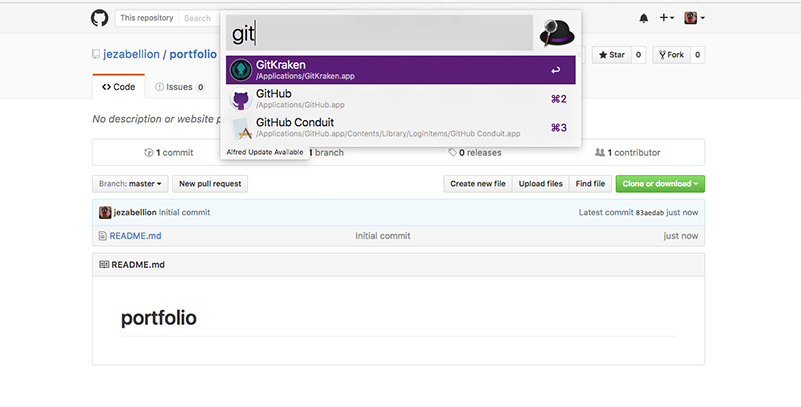Open the README.md file link
This screenshot has height=407, width=801.
click(135, 236)
